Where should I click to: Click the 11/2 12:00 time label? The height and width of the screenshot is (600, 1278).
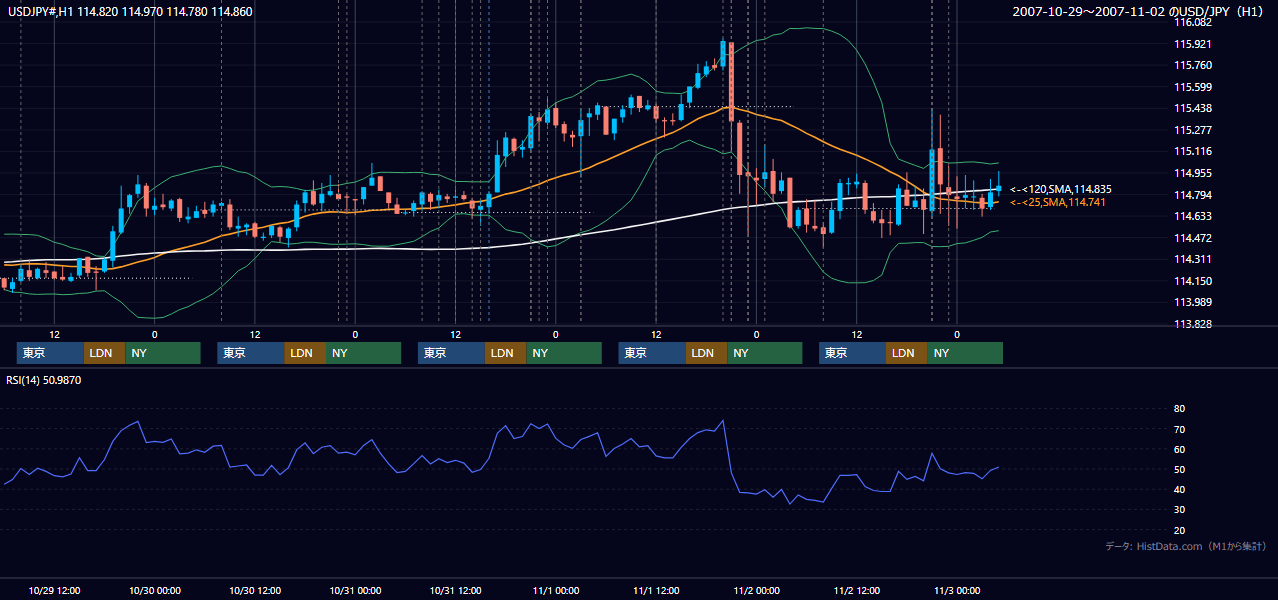click(857, 590)
